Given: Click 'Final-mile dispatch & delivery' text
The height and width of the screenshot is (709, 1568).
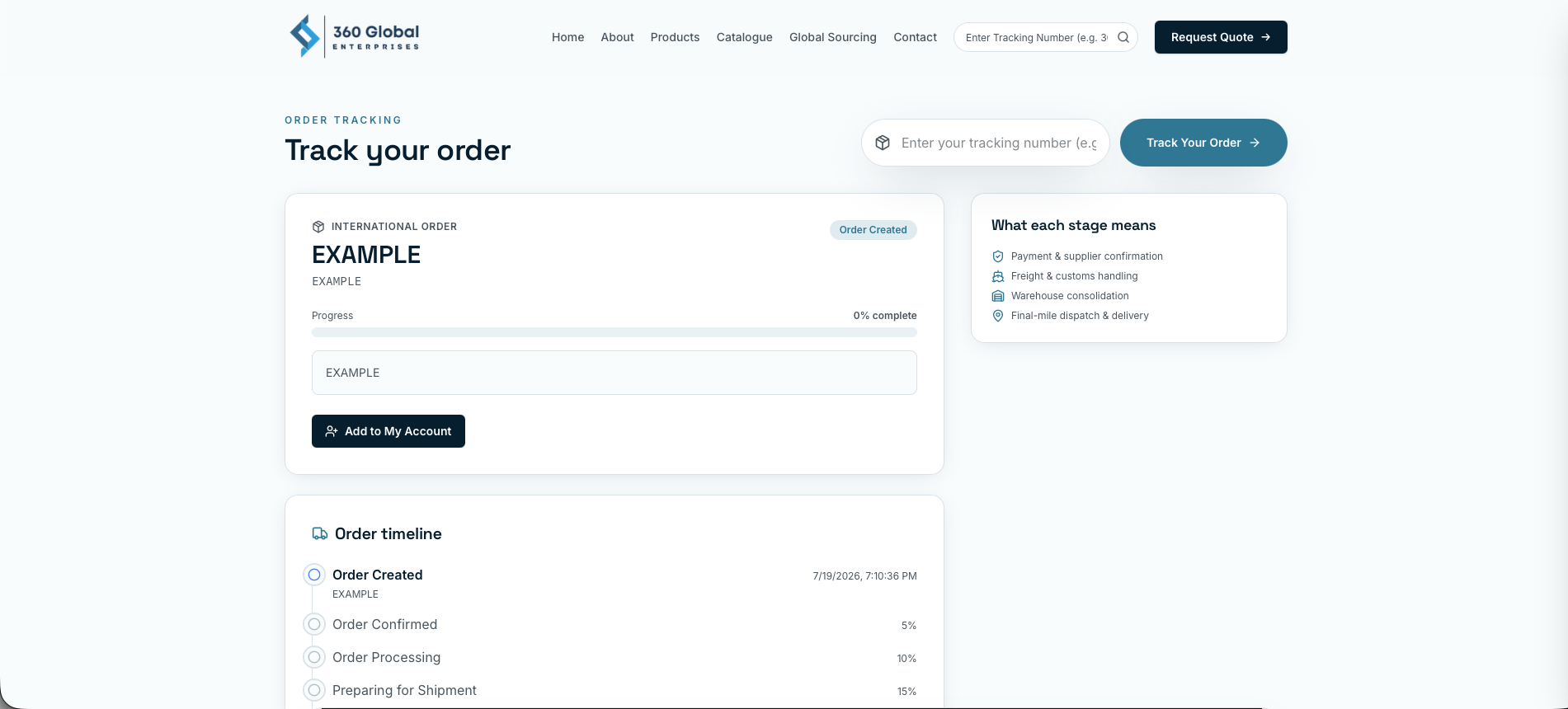Looking at the screenshot, I should 1080,316.
